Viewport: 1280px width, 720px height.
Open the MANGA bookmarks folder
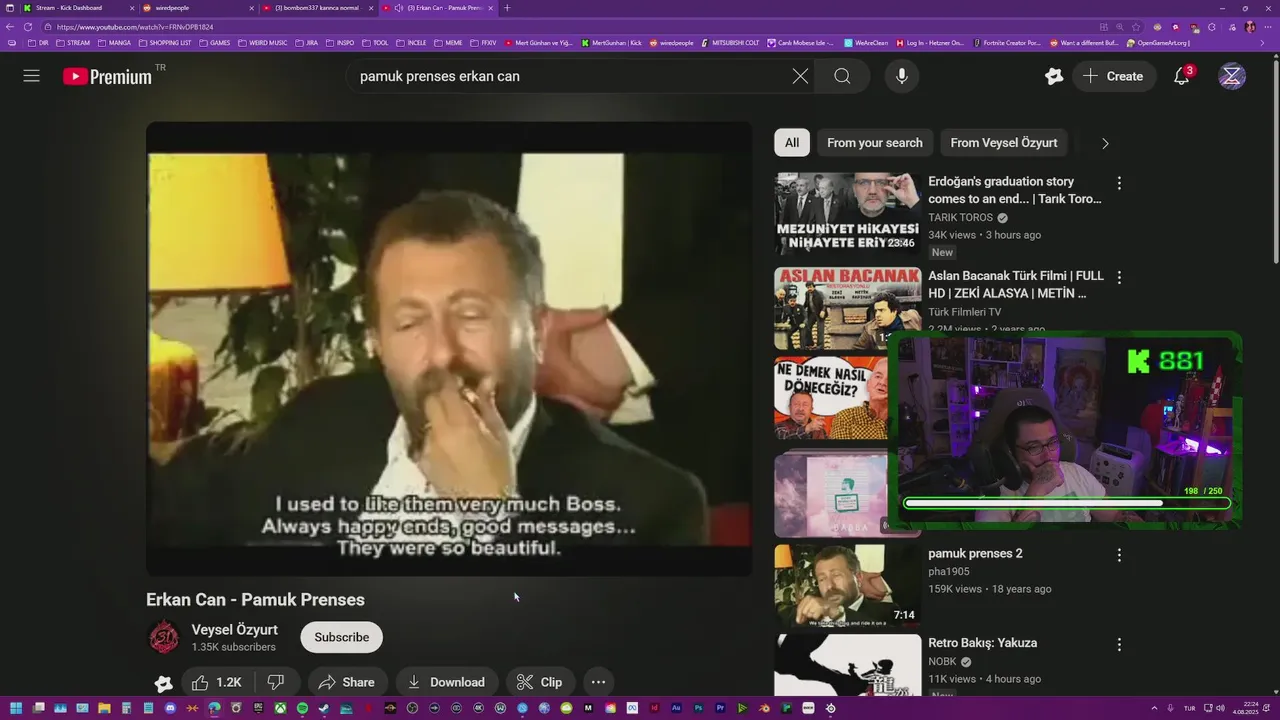114,43
